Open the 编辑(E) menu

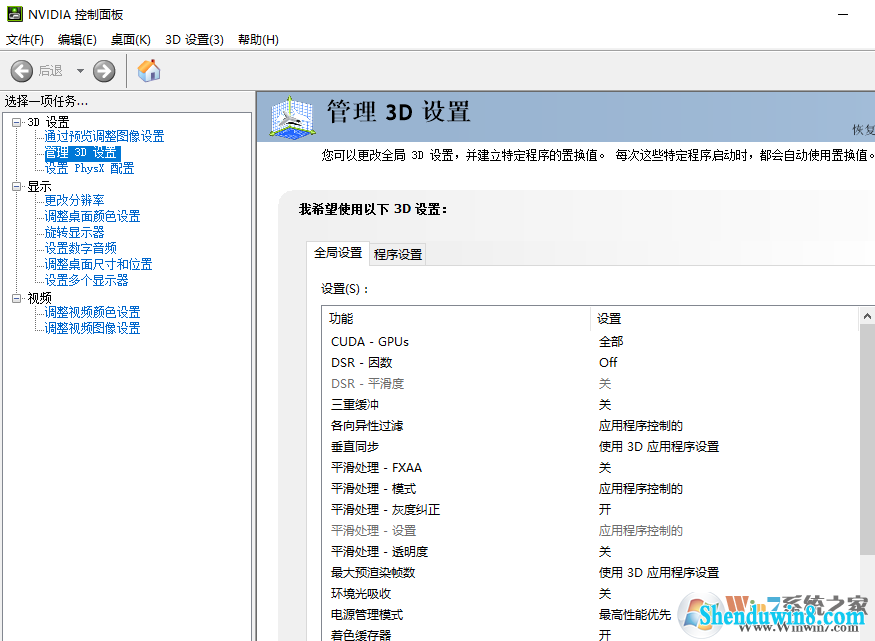[77, 40]
